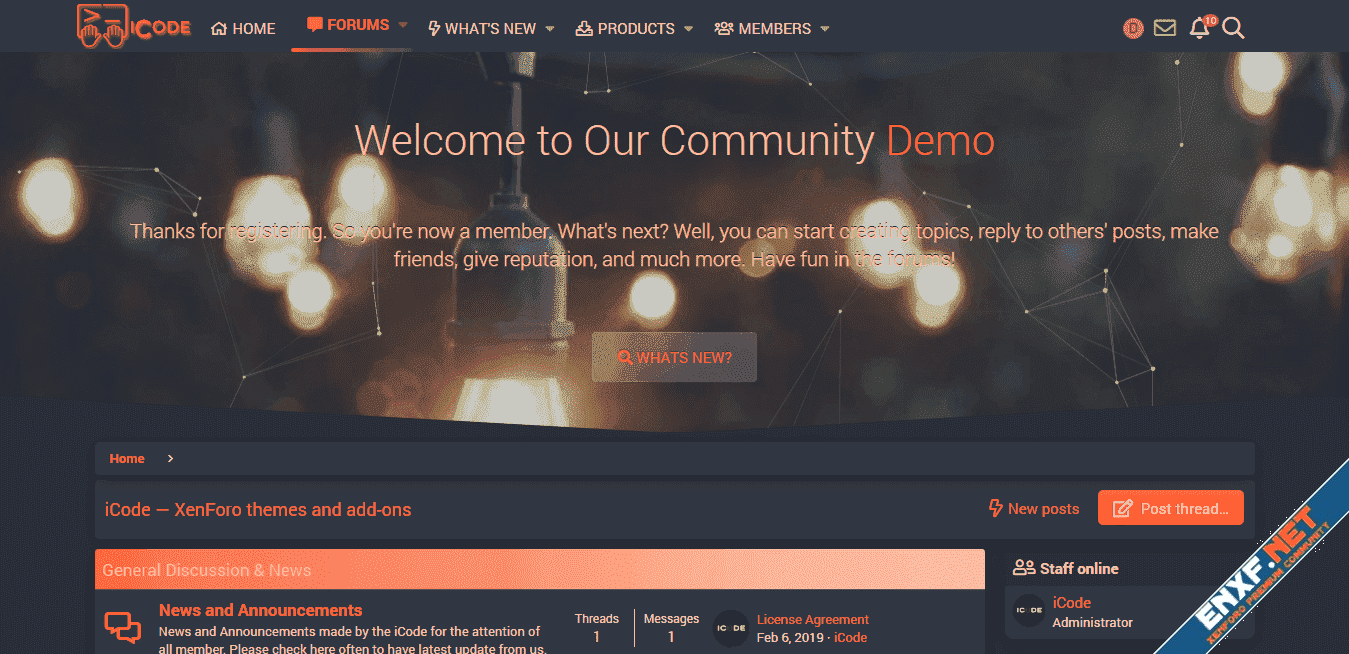Screen dimensions: 1349x654
Task: Click the New posts link
Action: 1034,509
